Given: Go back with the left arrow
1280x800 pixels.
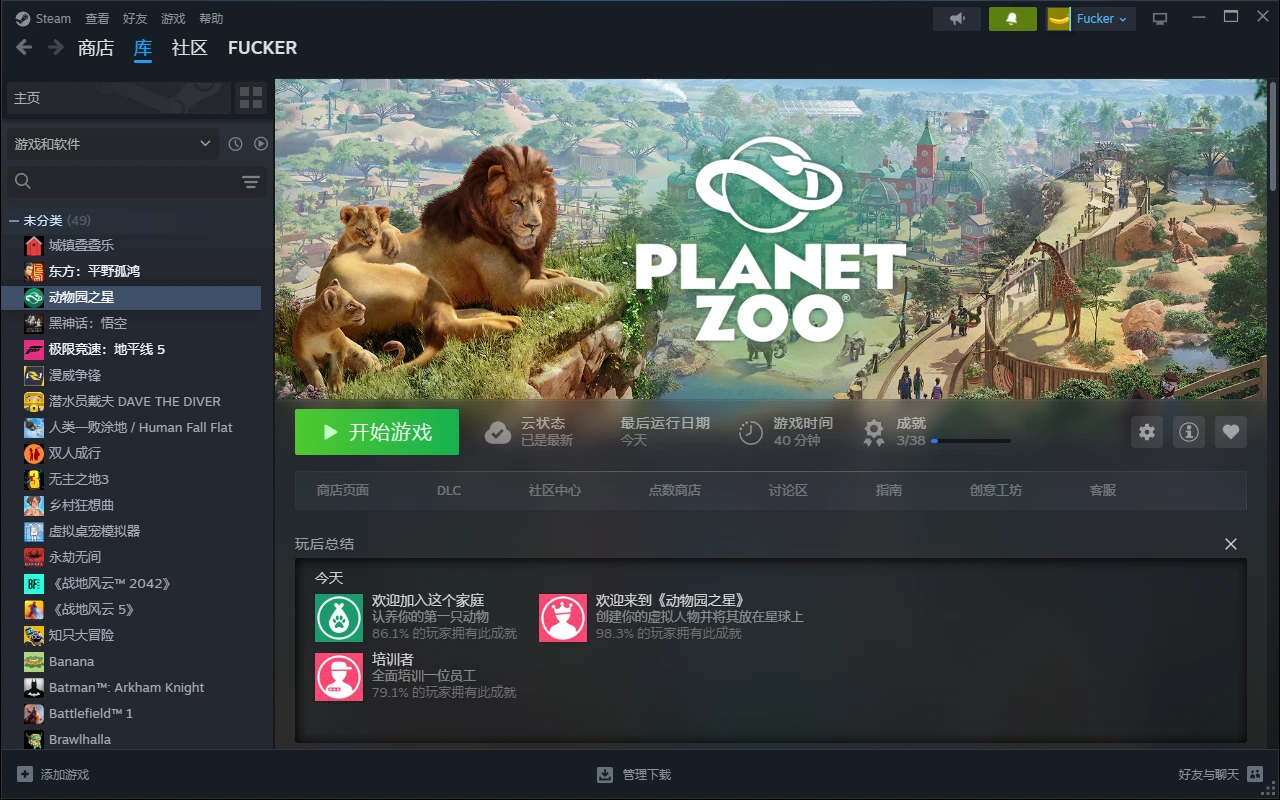Looking at the screenshot, I should 24,47.
